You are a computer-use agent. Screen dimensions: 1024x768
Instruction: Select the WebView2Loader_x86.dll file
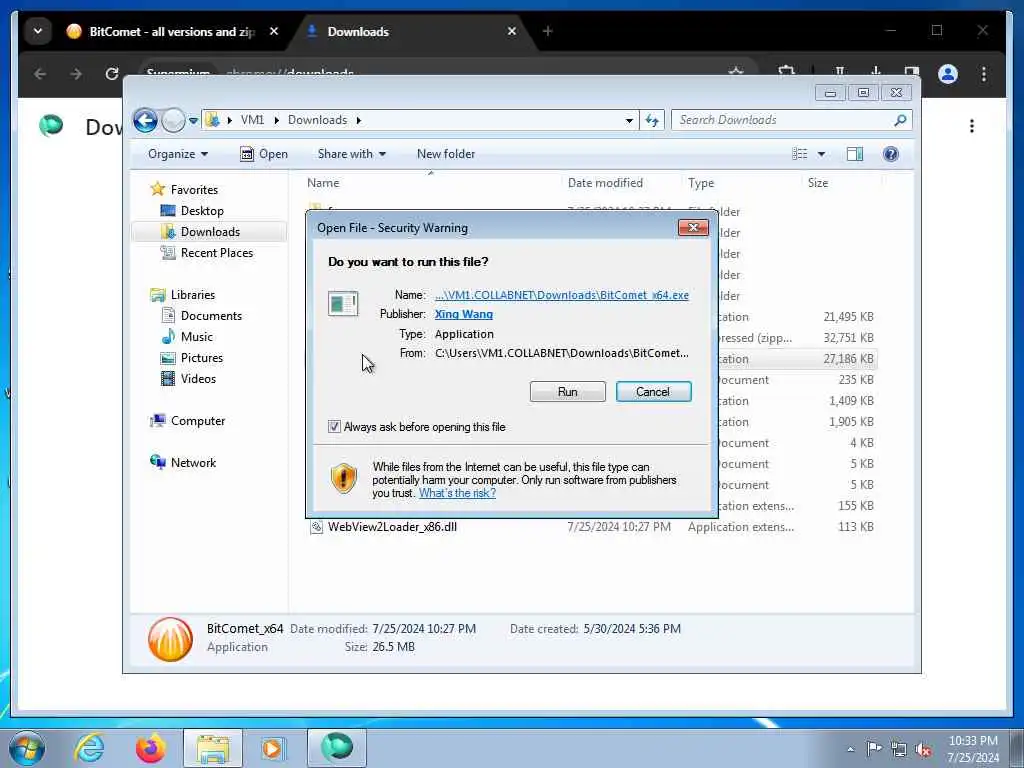[392, 527]
